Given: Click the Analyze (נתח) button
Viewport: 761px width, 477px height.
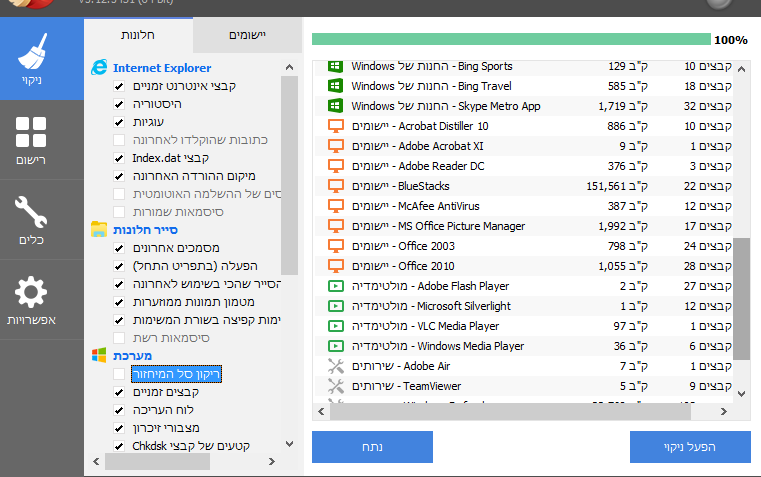Looking at the screenshot, I should tap(372, 447).
